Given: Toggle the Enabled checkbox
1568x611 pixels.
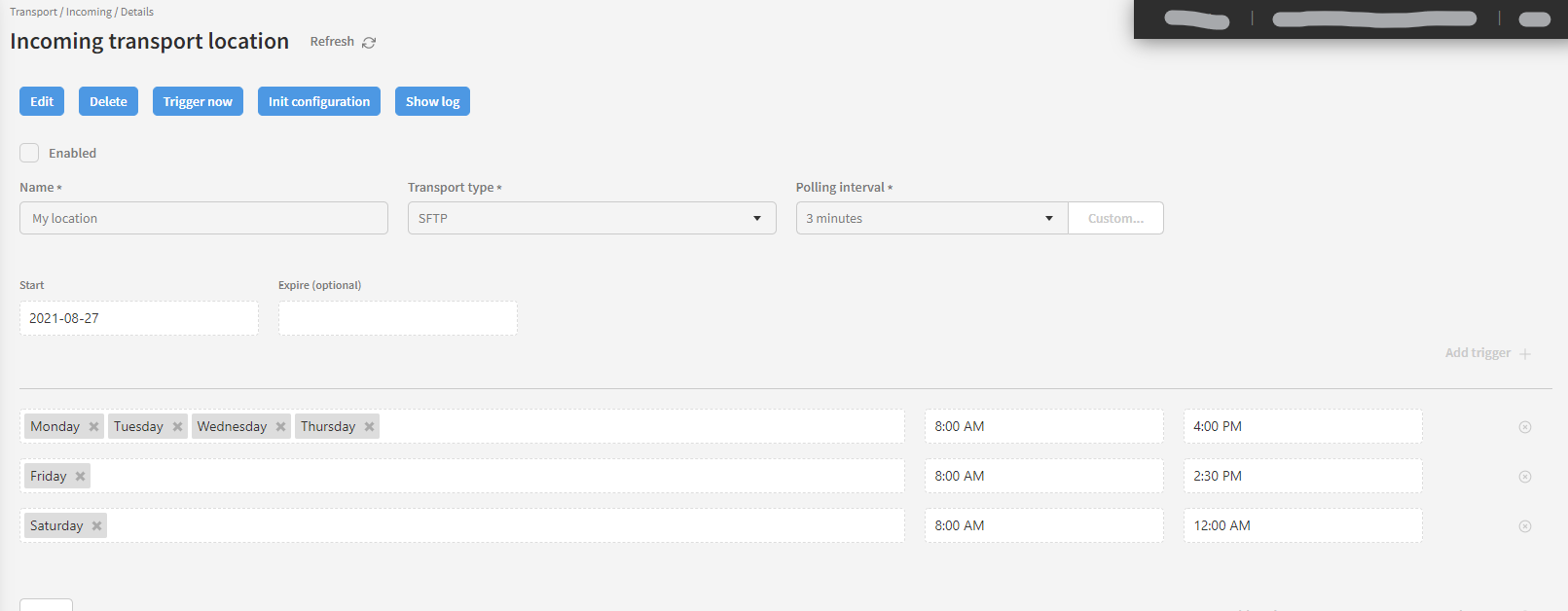Looking at the screenshot, I should point(30,153).
